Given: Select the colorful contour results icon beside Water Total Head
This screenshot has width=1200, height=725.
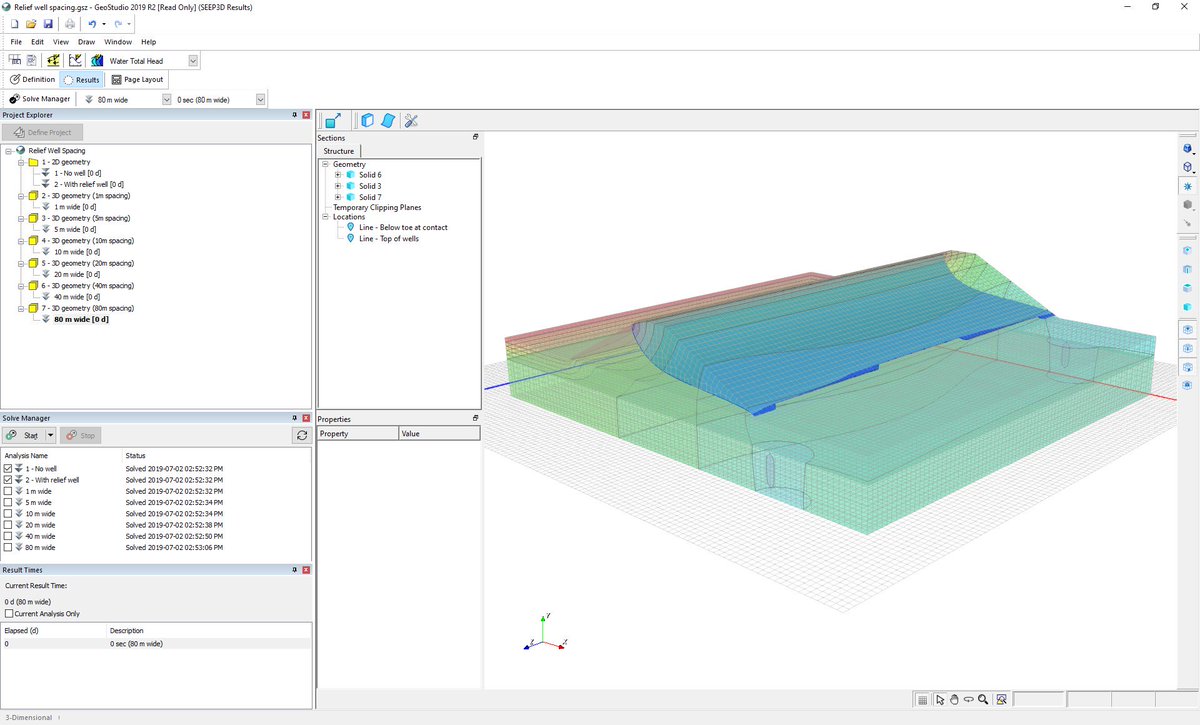Looking at the screenshot, I should [x=96, y=60].
